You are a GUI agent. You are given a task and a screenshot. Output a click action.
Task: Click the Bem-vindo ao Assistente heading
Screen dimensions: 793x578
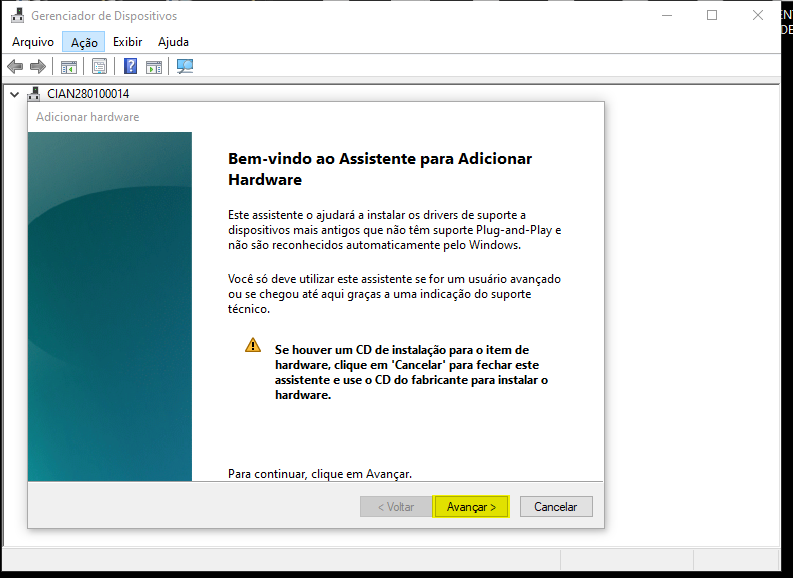380,169
